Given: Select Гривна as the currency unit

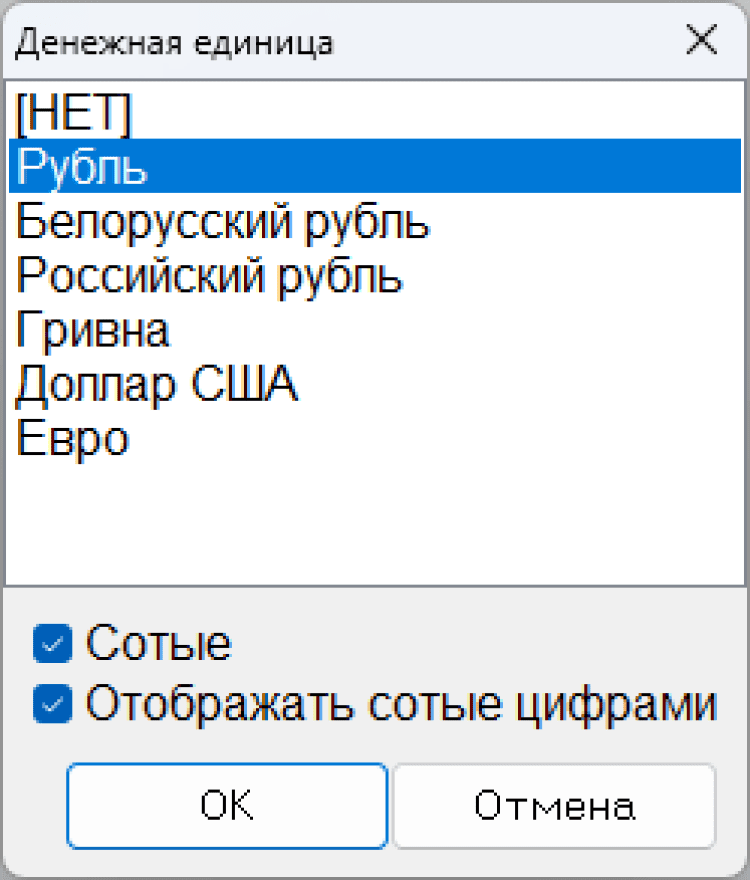Looking at the screenshot, I should [93, 330].
